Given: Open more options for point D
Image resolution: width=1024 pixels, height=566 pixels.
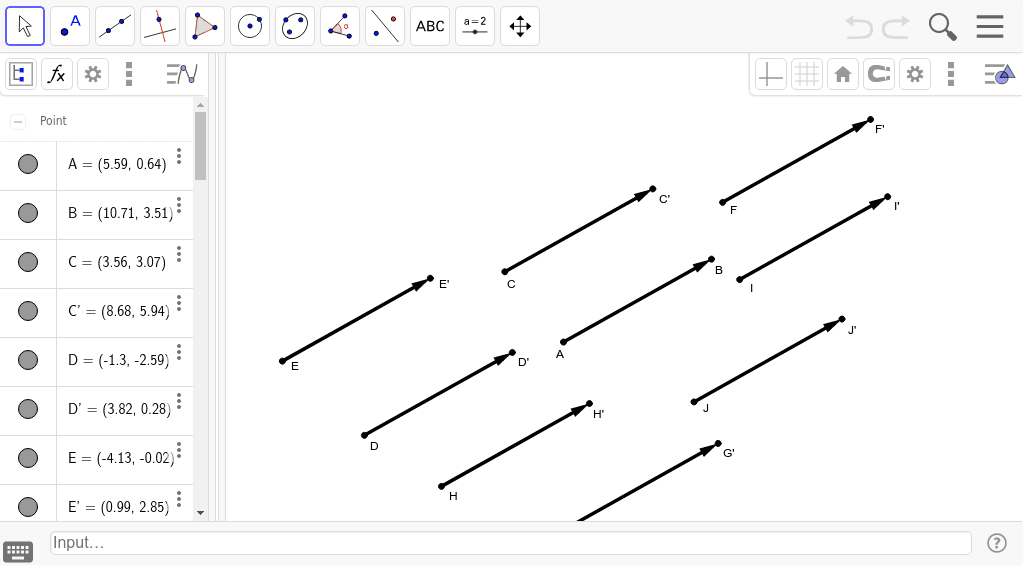Looking at the screenshot, I should (179, 352).
